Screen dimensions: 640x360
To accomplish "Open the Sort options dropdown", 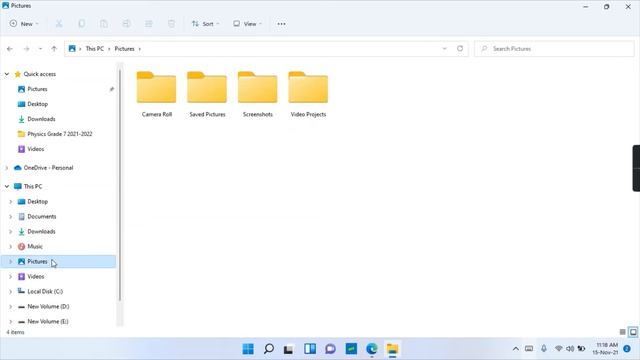I will coord(205,24).
